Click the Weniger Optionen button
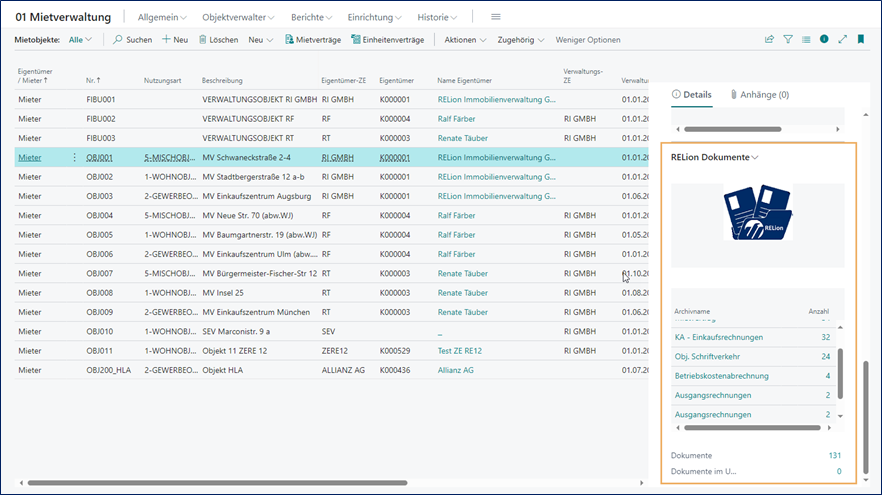Screen dimensions: 882x495 click(588, 40)
